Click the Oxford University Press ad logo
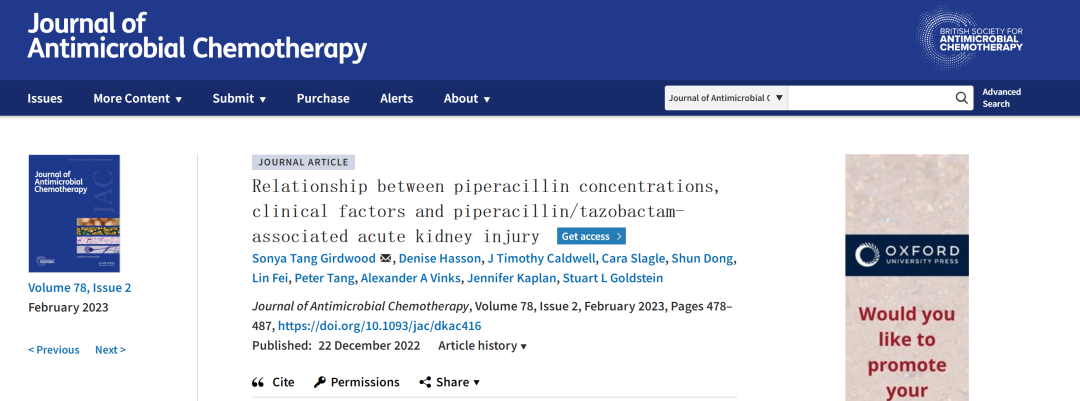 click(x=907, y=256)
